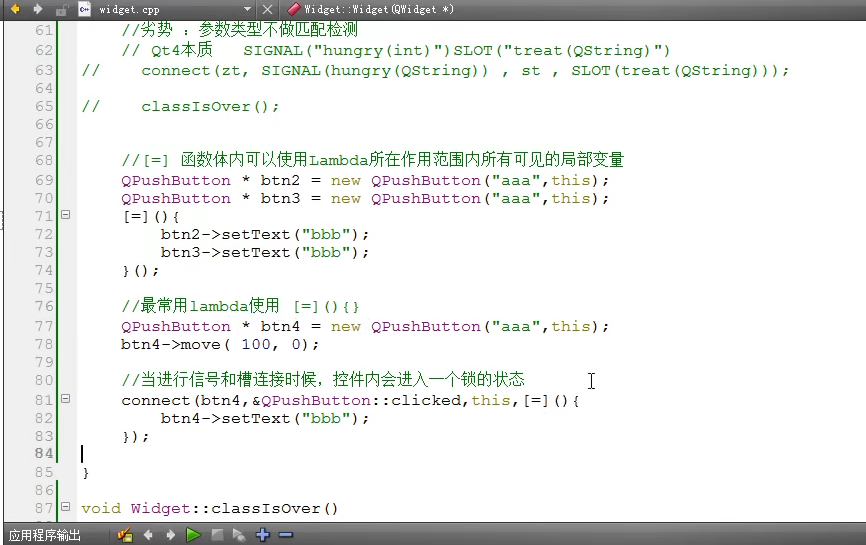The width and height of the screenshot is (866, 545).
Task: Collapse the lambda block at line 71
Action: [65, 215]
